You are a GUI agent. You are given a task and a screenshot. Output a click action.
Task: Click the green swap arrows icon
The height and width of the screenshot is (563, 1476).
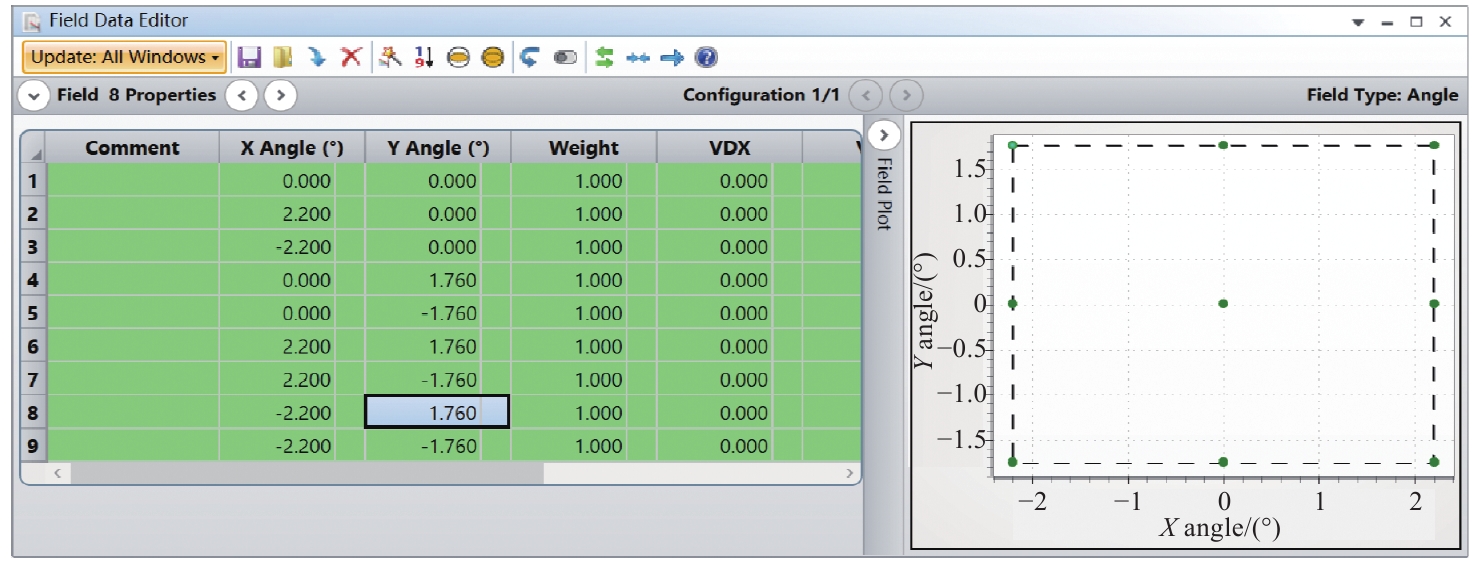(604, 58)
